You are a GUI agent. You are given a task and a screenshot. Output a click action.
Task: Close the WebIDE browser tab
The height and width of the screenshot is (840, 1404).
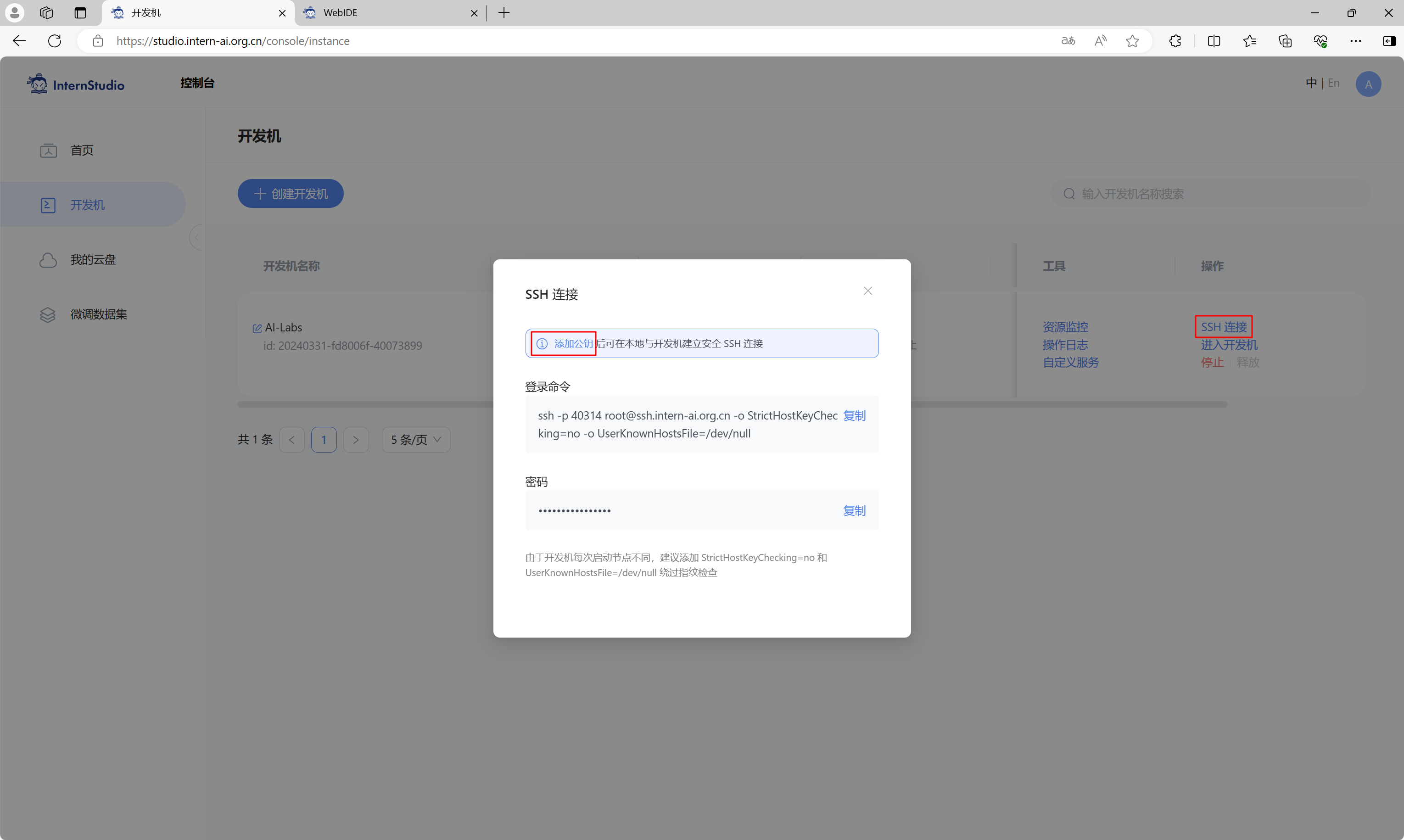click(x=474, y=12)
